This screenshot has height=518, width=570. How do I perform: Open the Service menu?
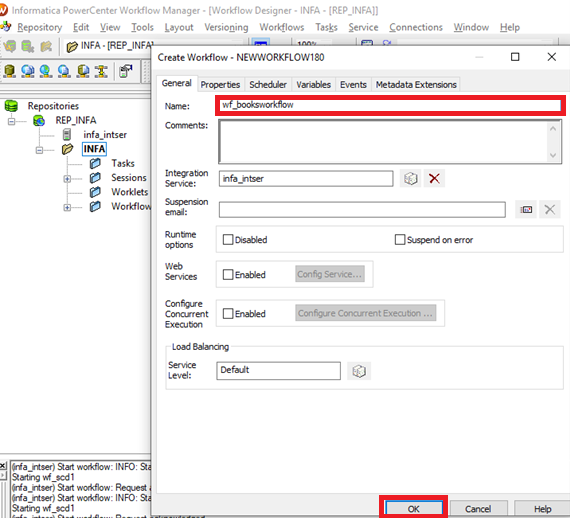click(x=363, y=27)
